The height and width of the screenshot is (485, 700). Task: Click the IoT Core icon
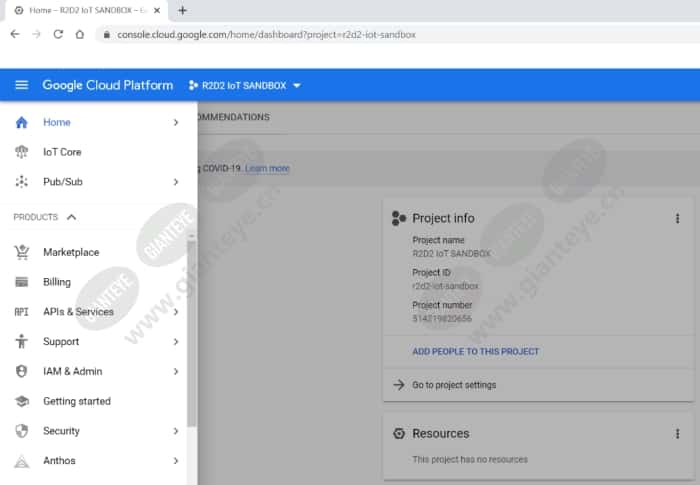click(21, 152)
